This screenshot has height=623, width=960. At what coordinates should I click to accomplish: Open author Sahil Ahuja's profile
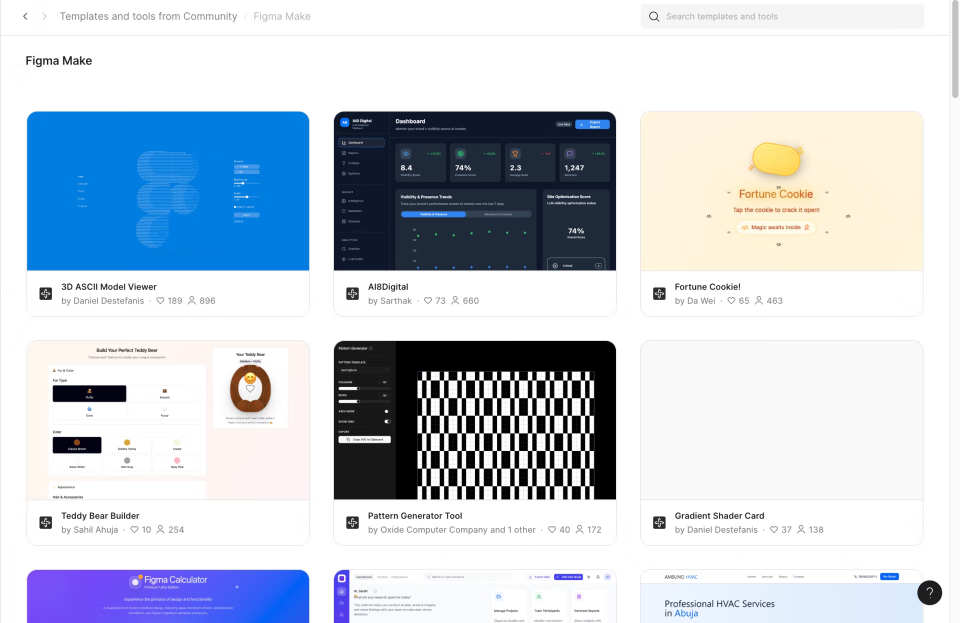tap(96, 530)
